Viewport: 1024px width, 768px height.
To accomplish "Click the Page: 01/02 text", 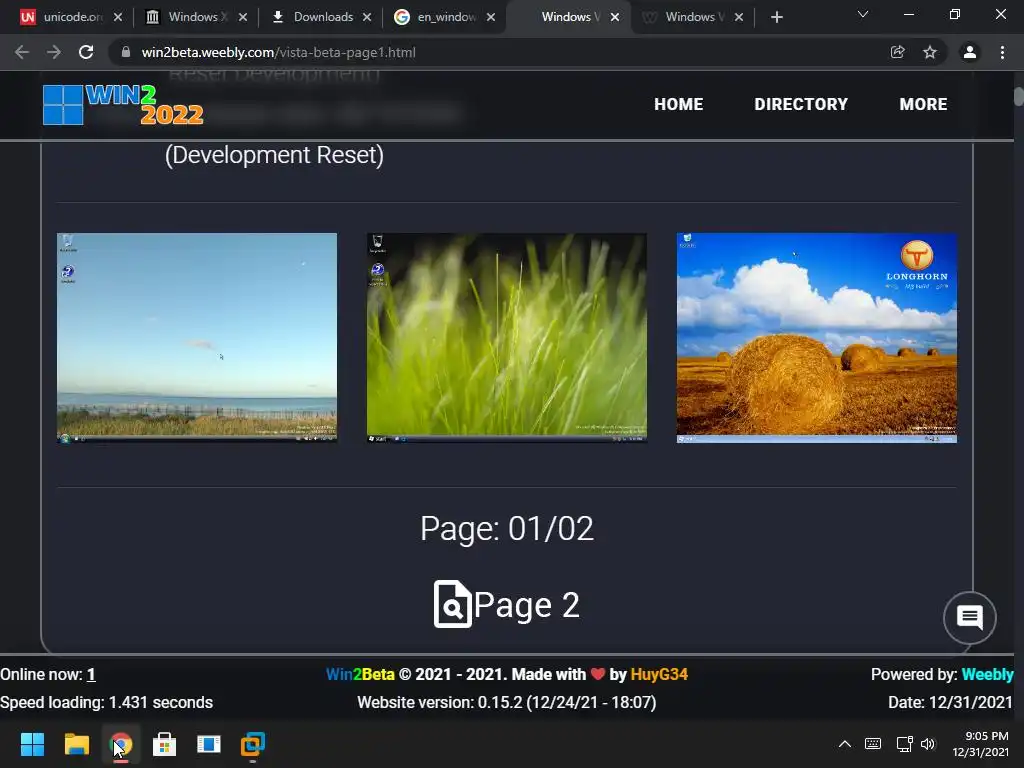I will click(x=507, y=528).
